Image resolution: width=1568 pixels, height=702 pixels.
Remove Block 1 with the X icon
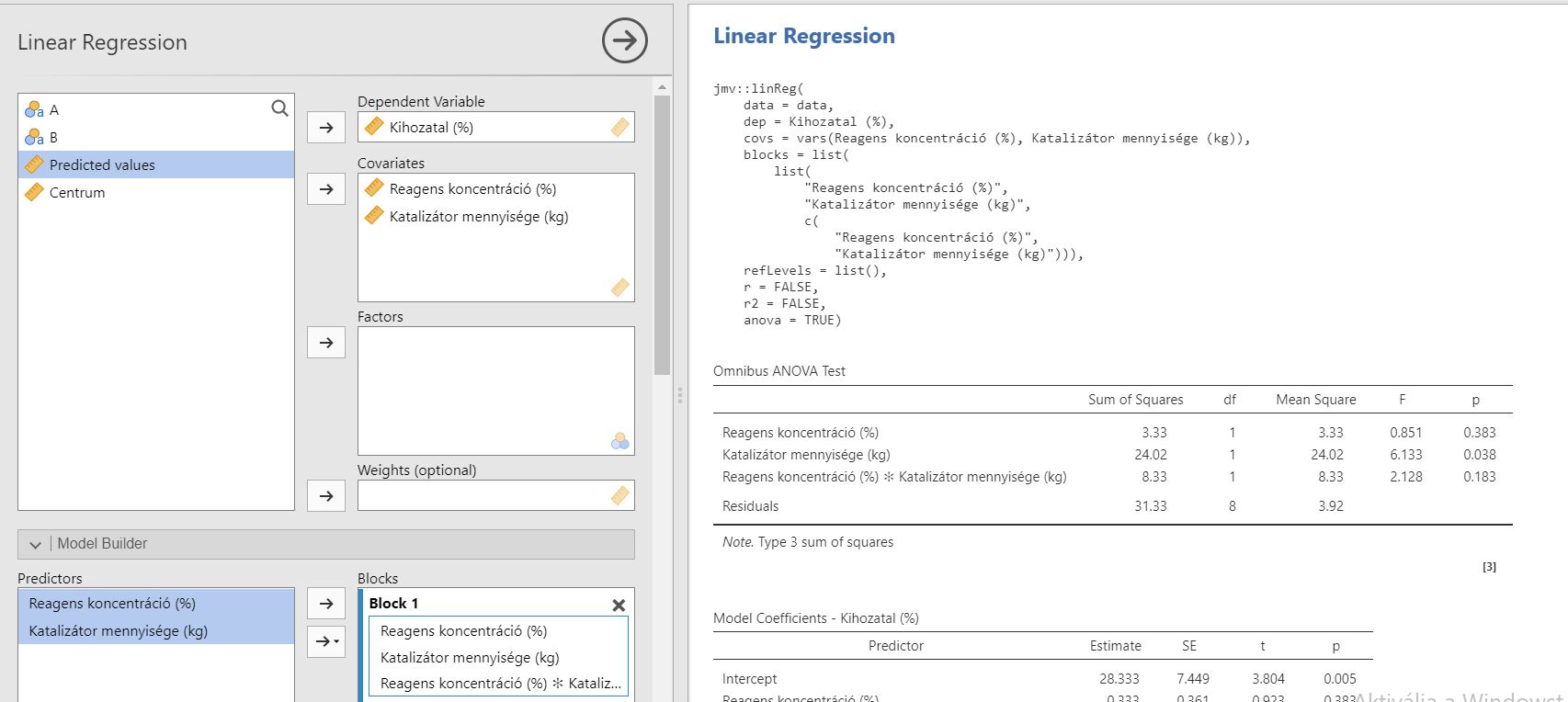(619, 605)
